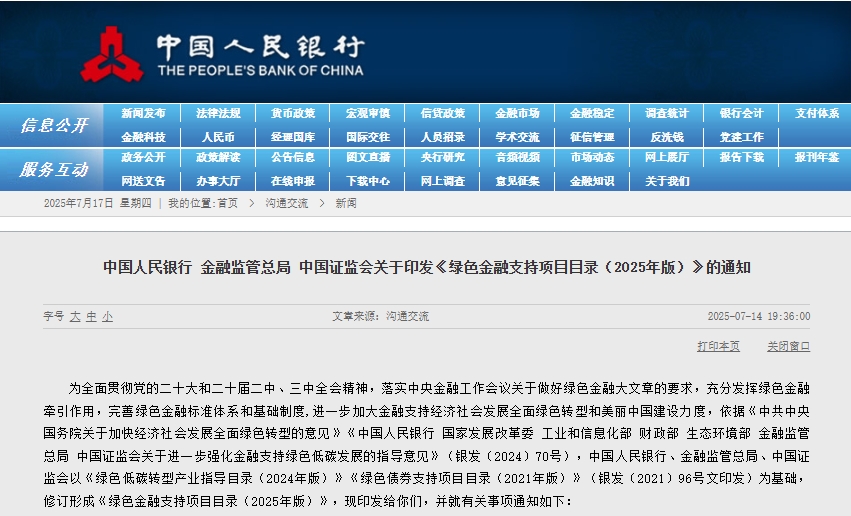
Task: Open 政务公开 under 服务互动
Action: click(143, 157)
